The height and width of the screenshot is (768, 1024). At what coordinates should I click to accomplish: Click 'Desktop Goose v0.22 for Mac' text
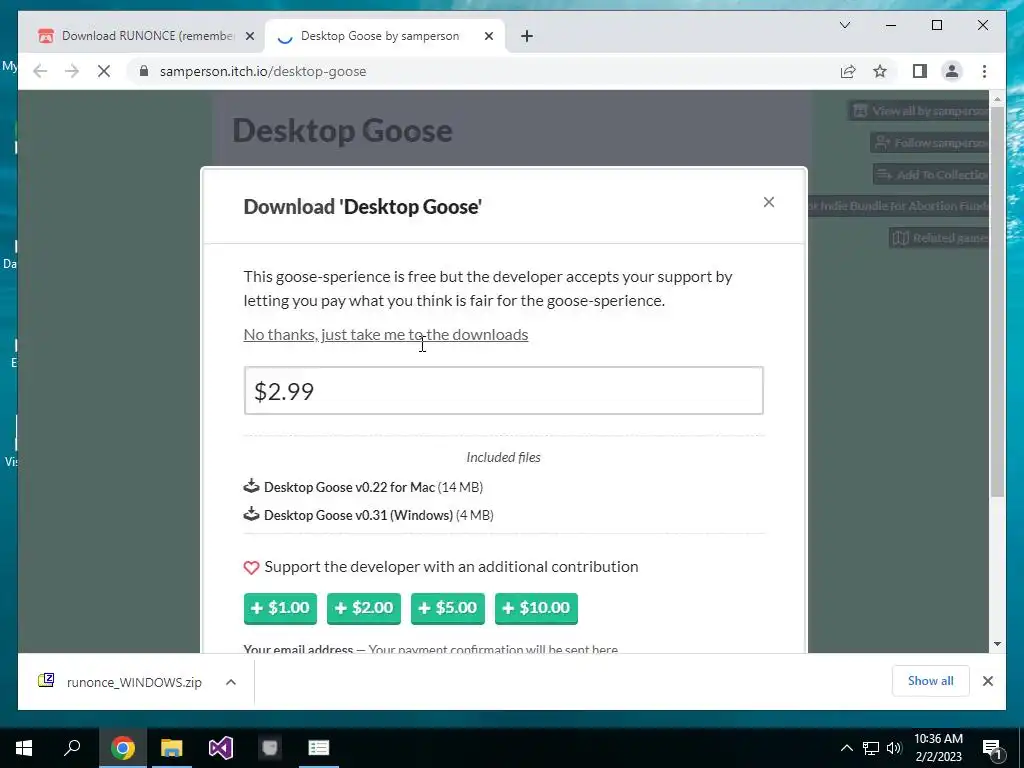(x=349, y=487)
